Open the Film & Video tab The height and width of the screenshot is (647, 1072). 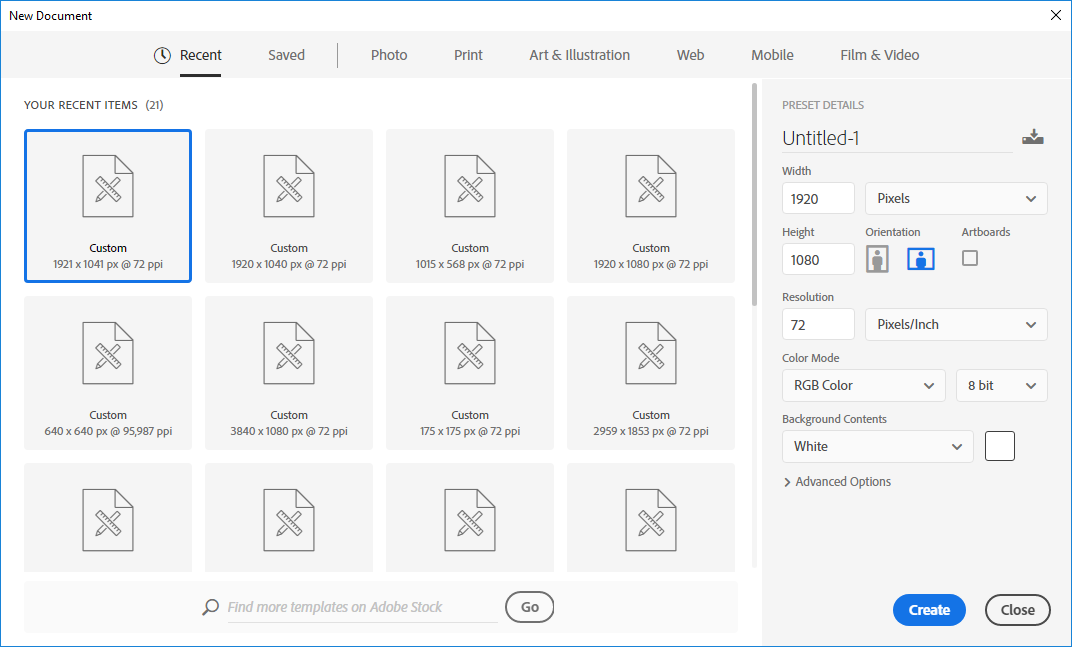coord(880,55)
